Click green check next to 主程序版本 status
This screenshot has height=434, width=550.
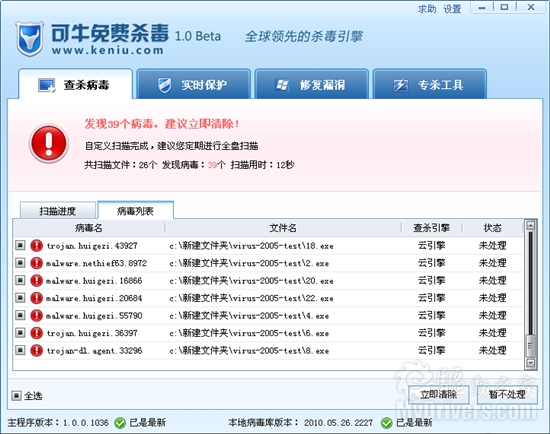[x=120, y=423]
